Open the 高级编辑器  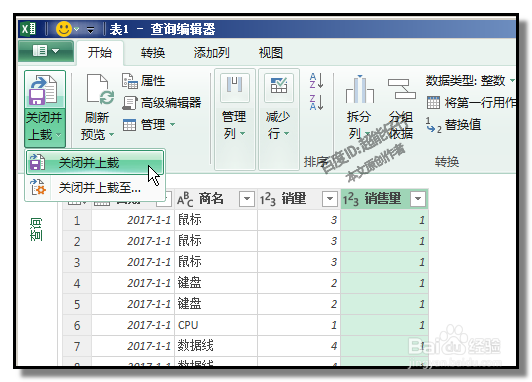(162, 102)
